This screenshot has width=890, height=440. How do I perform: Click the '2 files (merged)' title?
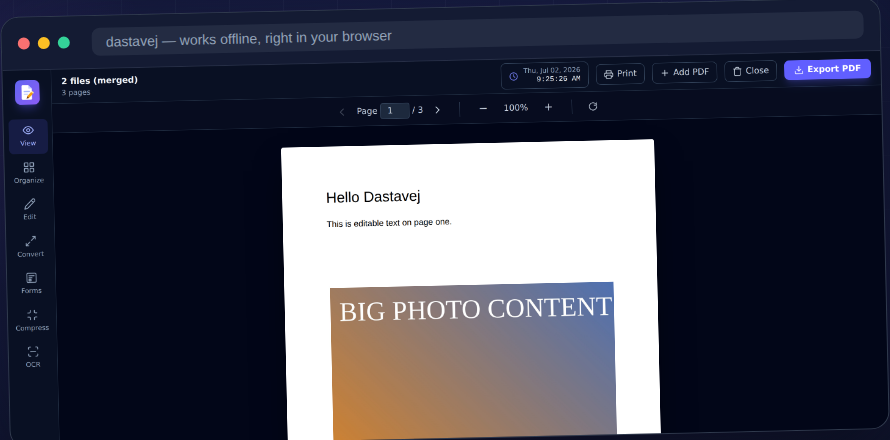click(x=99, y=81)
